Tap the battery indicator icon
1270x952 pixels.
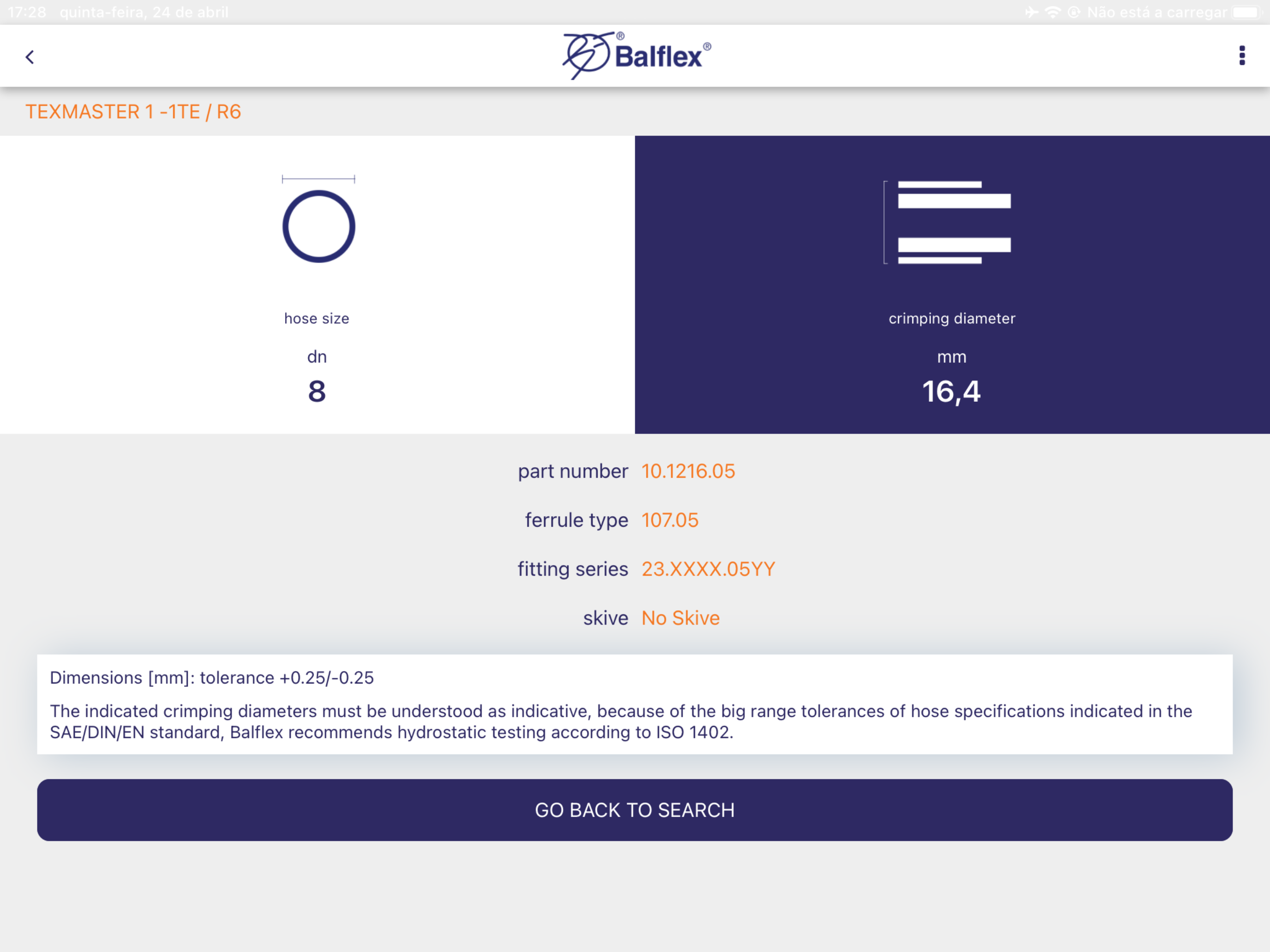(x=1246, y=12)
